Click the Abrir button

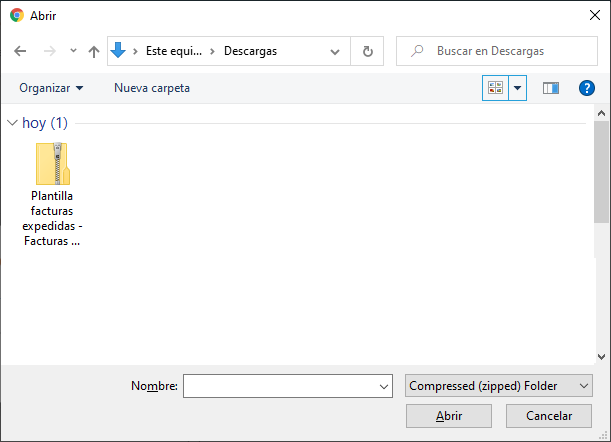click(x=449, y=416)
